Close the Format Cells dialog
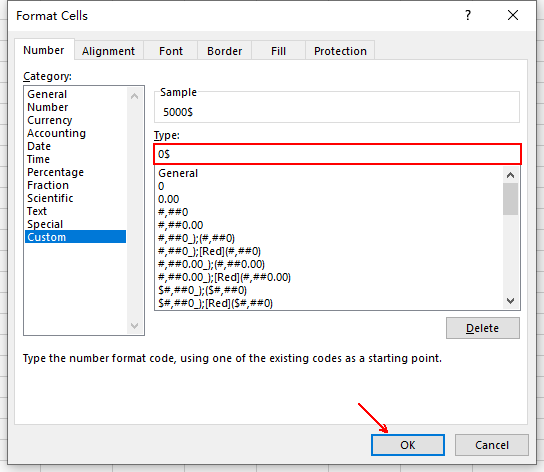This screenshot has height=472, width=544. coord(512,15)
